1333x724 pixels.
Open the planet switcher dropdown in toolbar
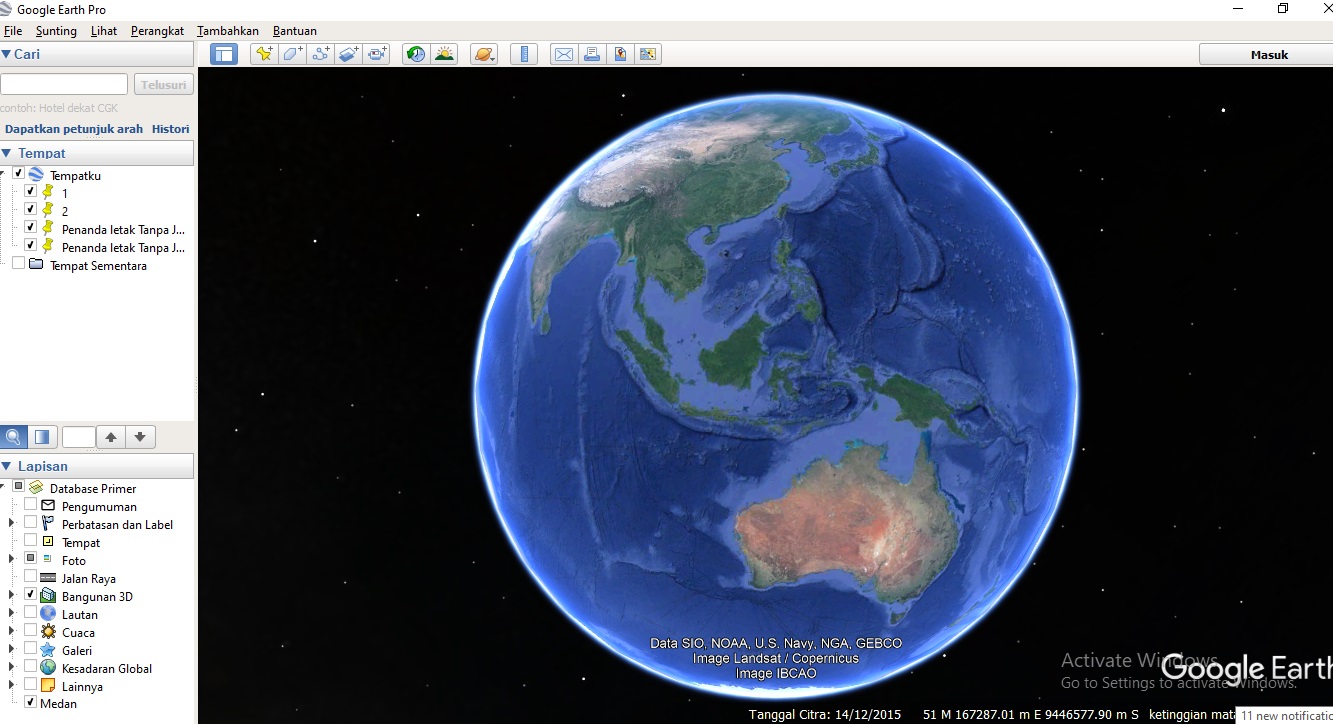(484, 54)
